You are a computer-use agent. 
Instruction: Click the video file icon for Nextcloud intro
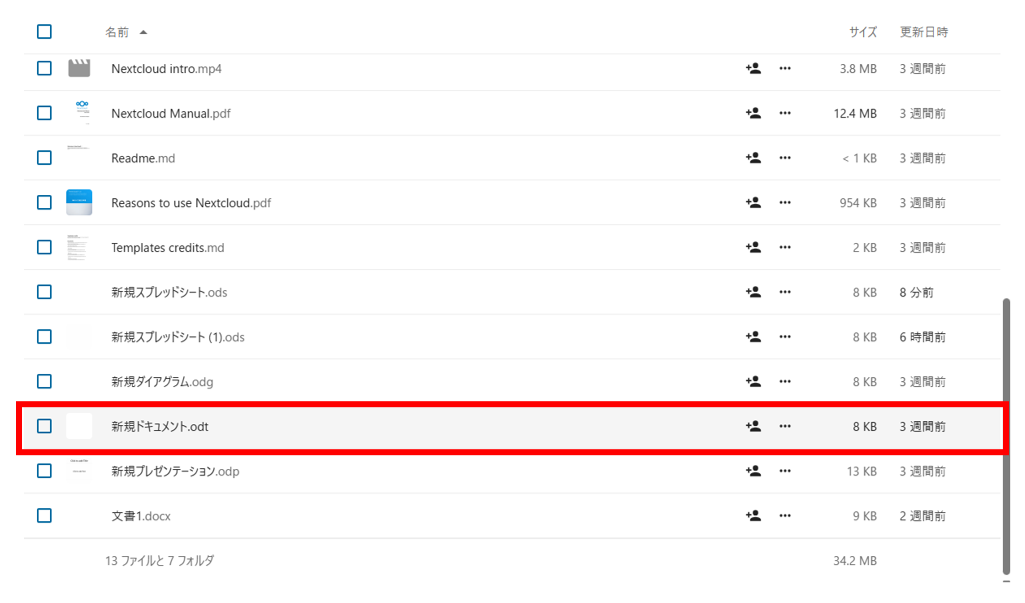tap(79, 69)
